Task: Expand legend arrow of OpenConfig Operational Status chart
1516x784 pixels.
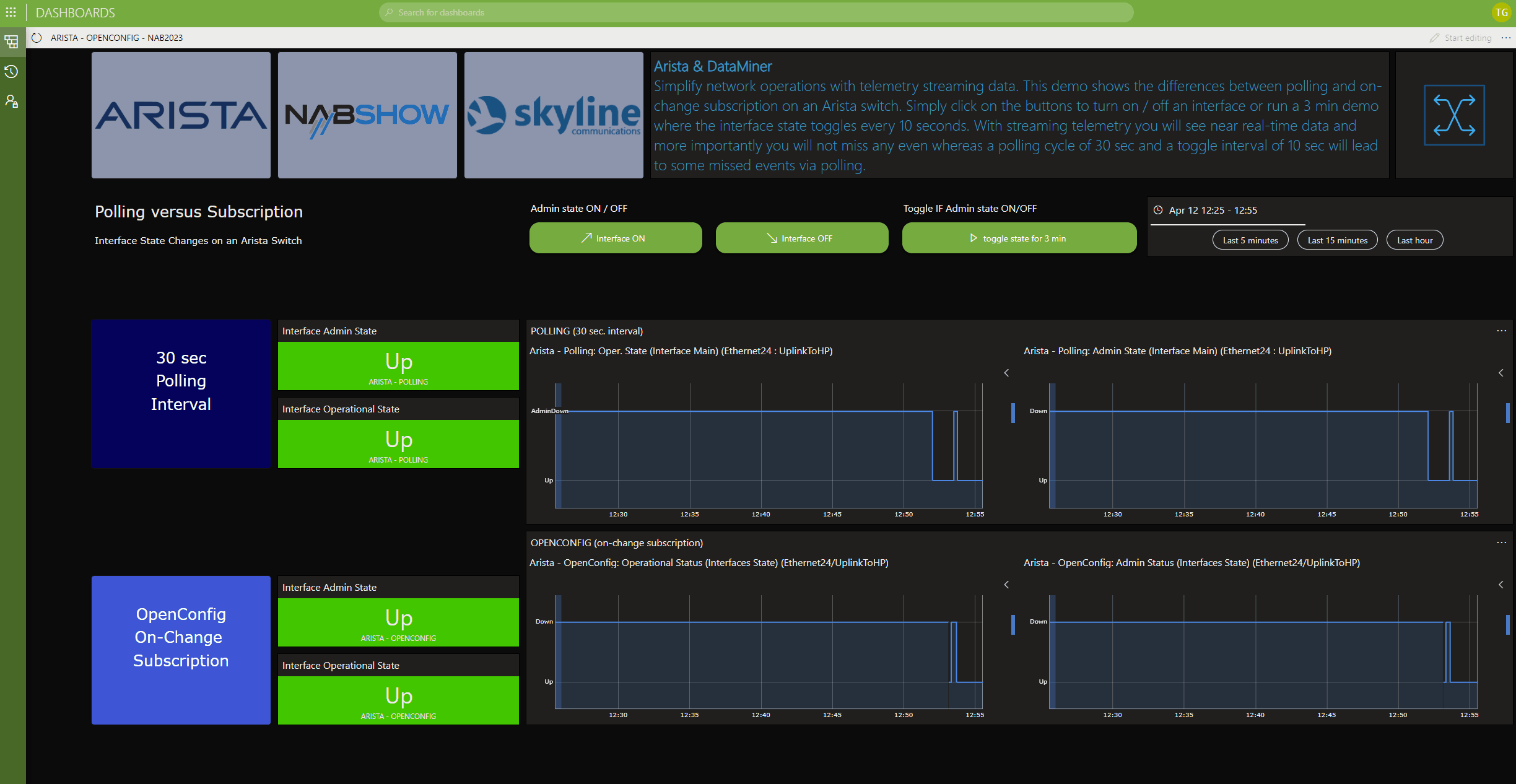Action: pos(1006,585)
